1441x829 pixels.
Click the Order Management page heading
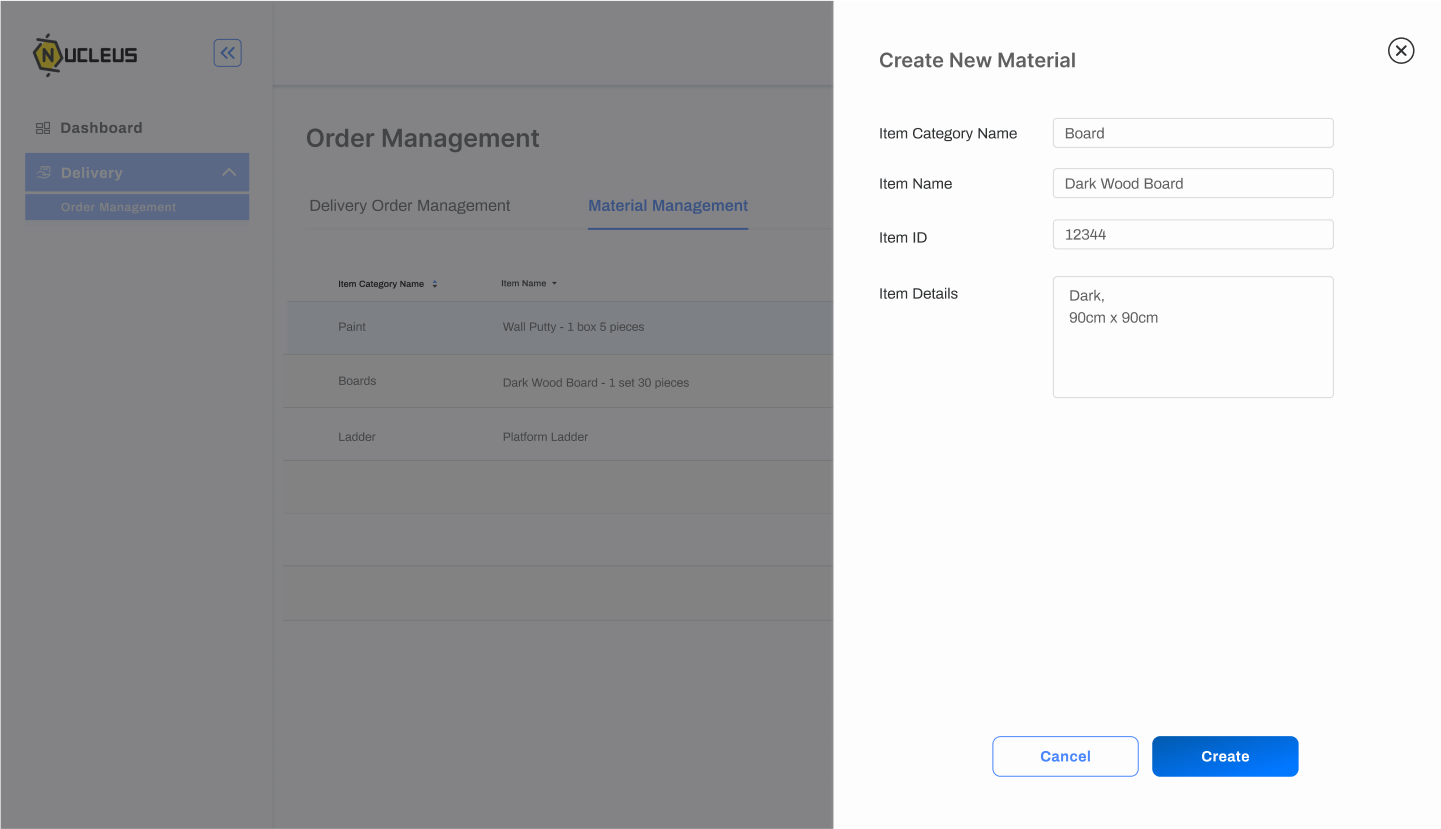(423, 138)
